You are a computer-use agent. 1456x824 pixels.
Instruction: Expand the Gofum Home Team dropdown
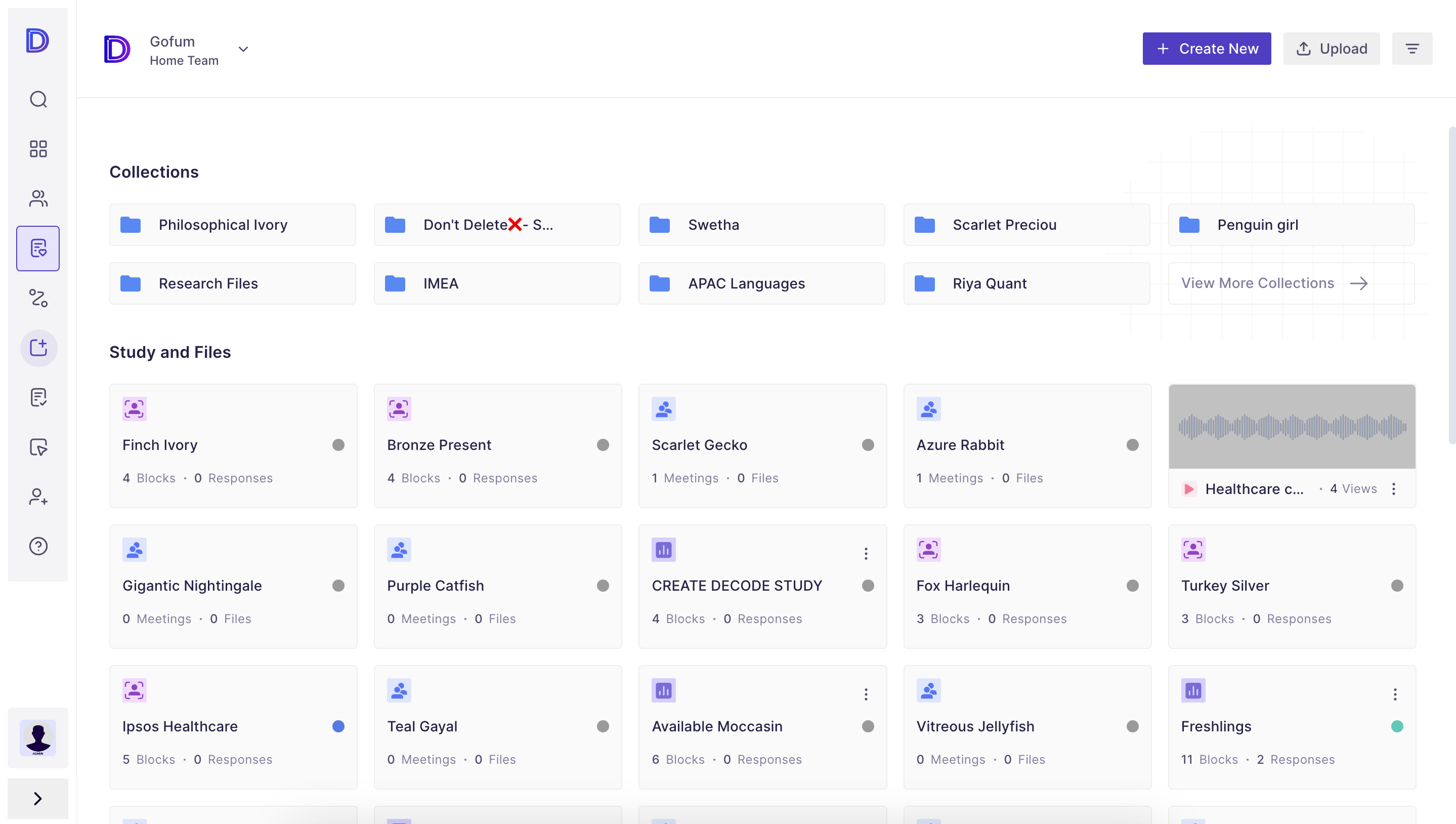(x=243, y=49)
